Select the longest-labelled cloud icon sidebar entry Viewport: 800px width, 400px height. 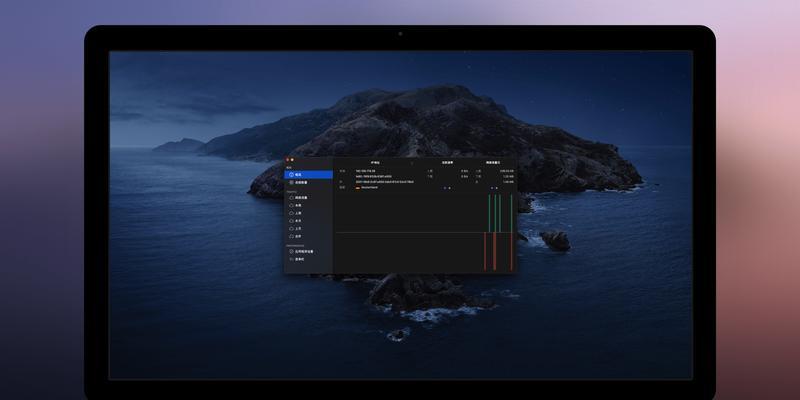pos(308,197)
